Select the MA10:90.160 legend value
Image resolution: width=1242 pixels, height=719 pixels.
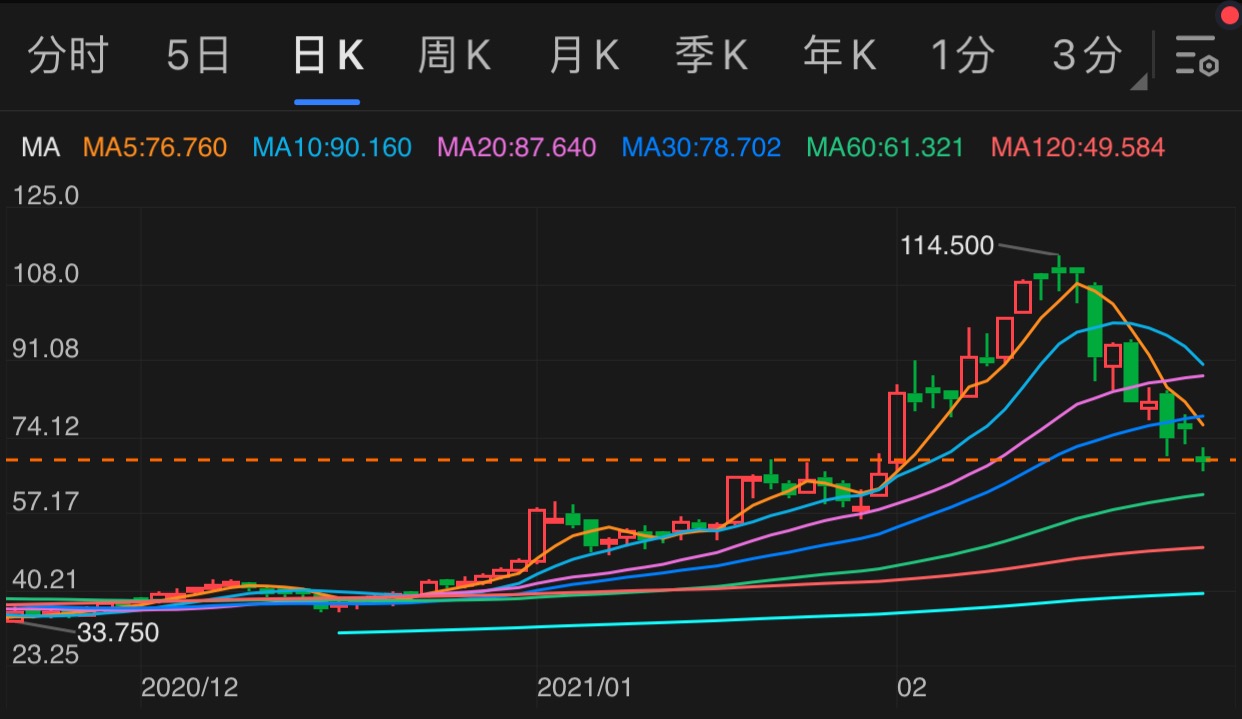[x=332, y=148]
